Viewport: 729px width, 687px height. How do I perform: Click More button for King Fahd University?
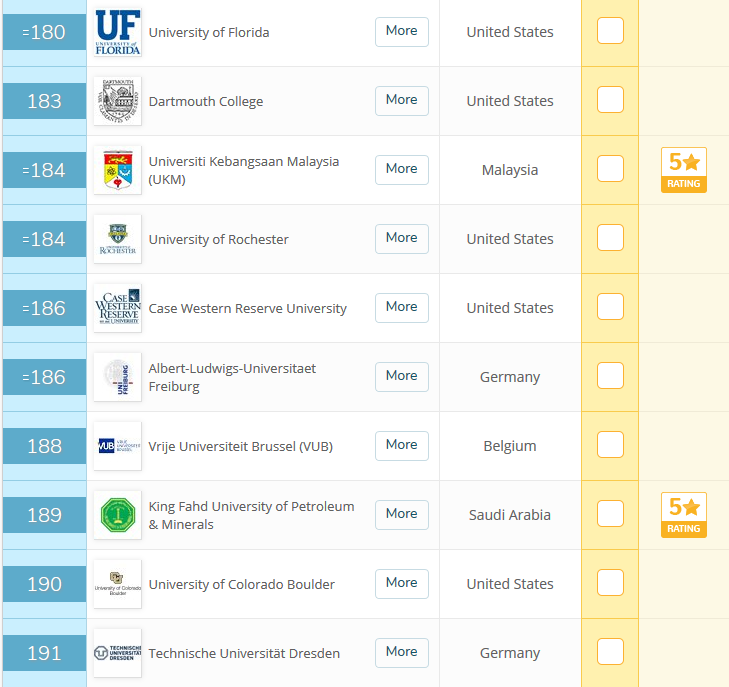click(401, 514)
